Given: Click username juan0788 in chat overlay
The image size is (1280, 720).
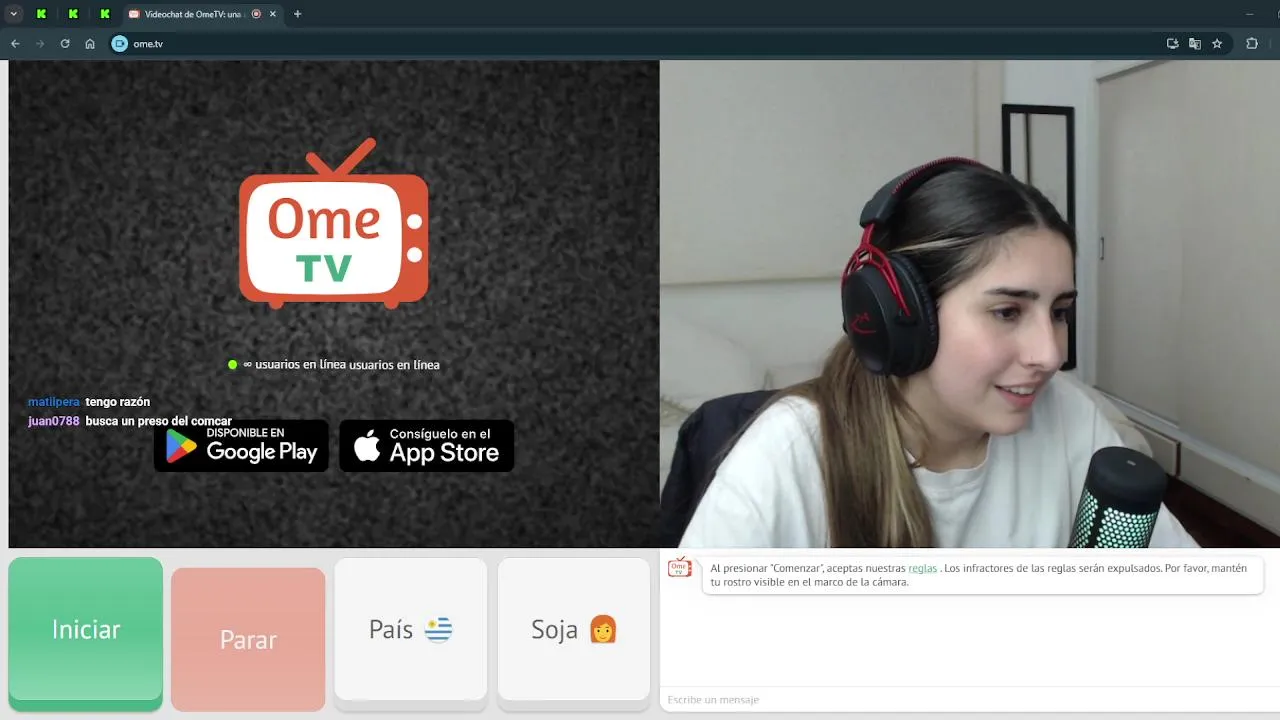Looking at the screenshot, I should tap(54, 421).
